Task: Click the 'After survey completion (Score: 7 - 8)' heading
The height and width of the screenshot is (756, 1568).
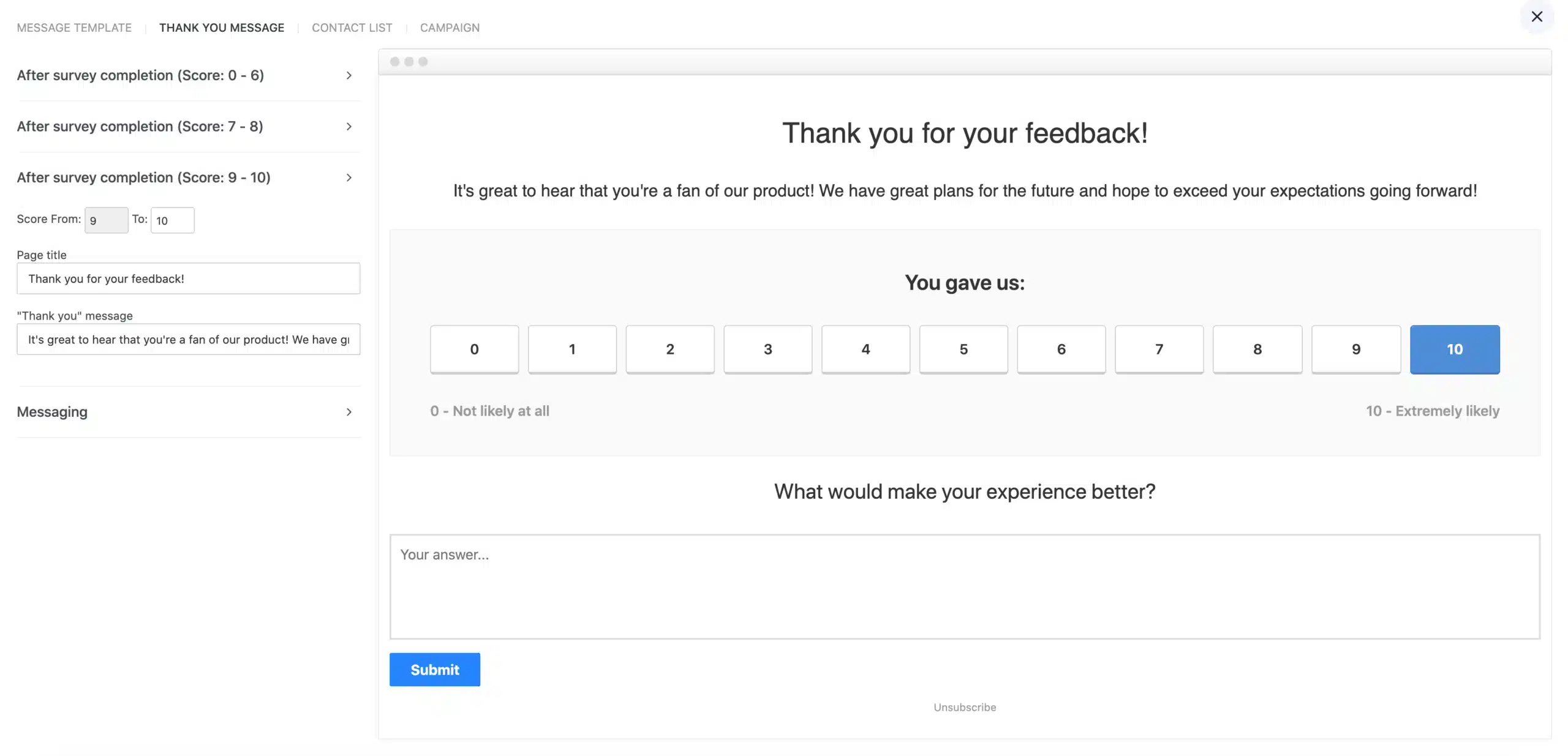Action: pos(140,126)
